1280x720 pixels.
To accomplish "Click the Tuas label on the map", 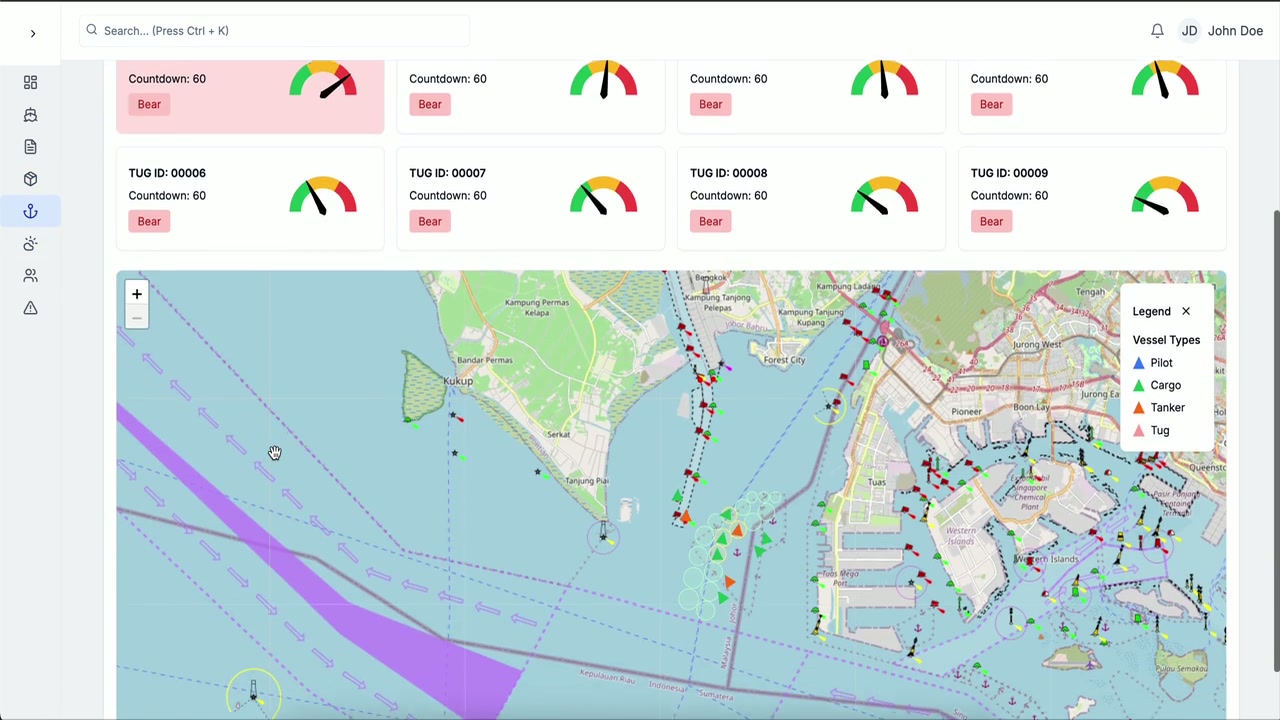I will click(877, 482).
